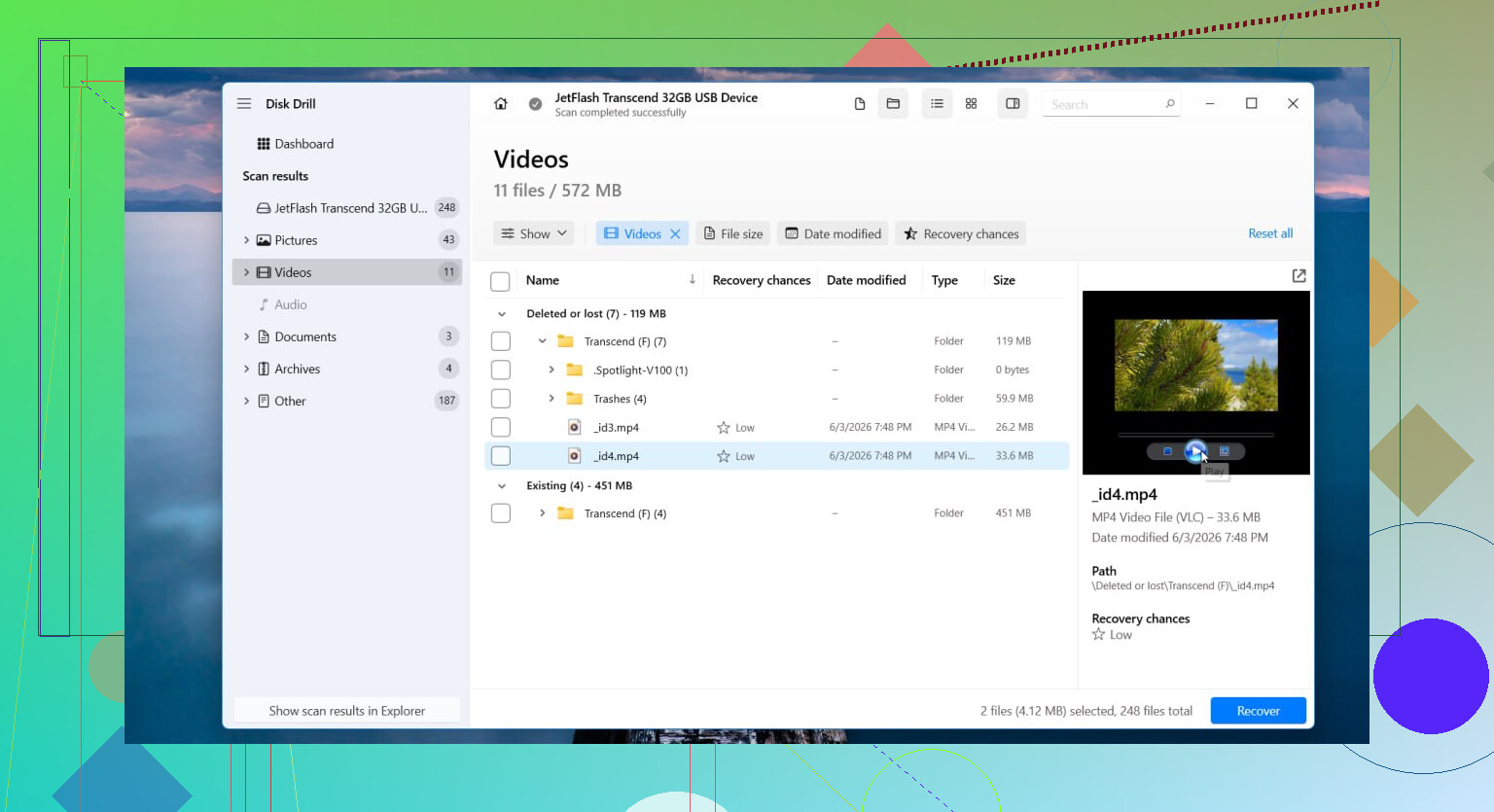Check the Trashes (4) folder box
This screenshot has width=1494, height=812.
tap(500, 399)
